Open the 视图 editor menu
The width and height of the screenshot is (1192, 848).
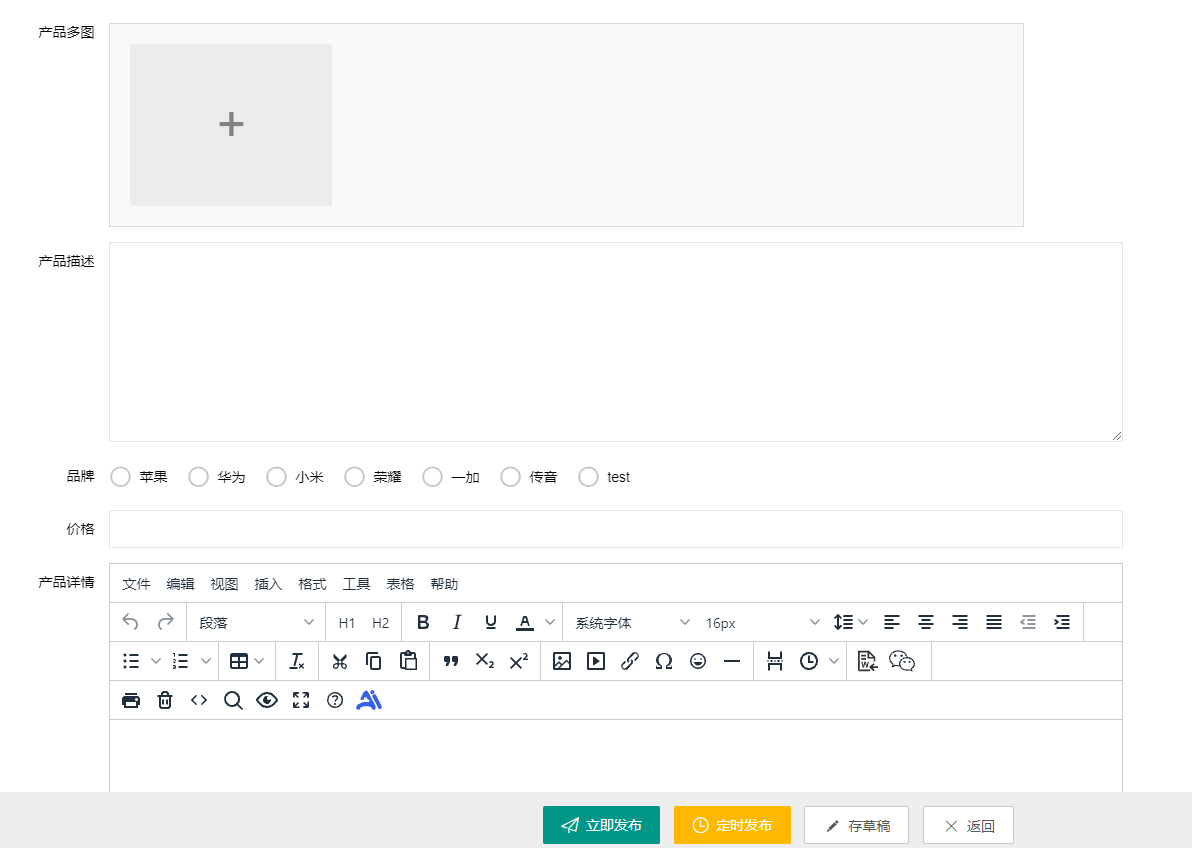coord(224,584)
